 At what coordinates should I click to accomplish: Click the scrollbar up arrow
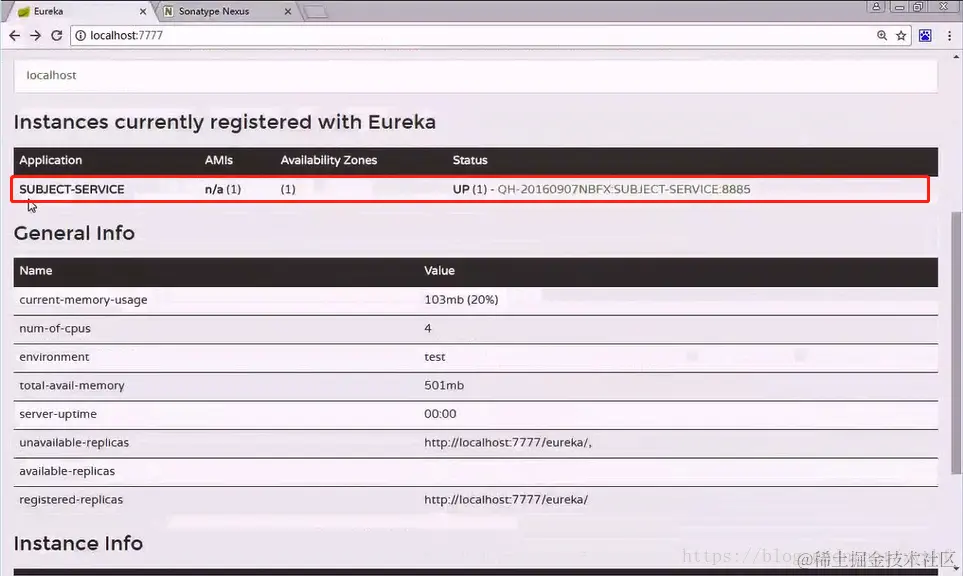point(956,57)
